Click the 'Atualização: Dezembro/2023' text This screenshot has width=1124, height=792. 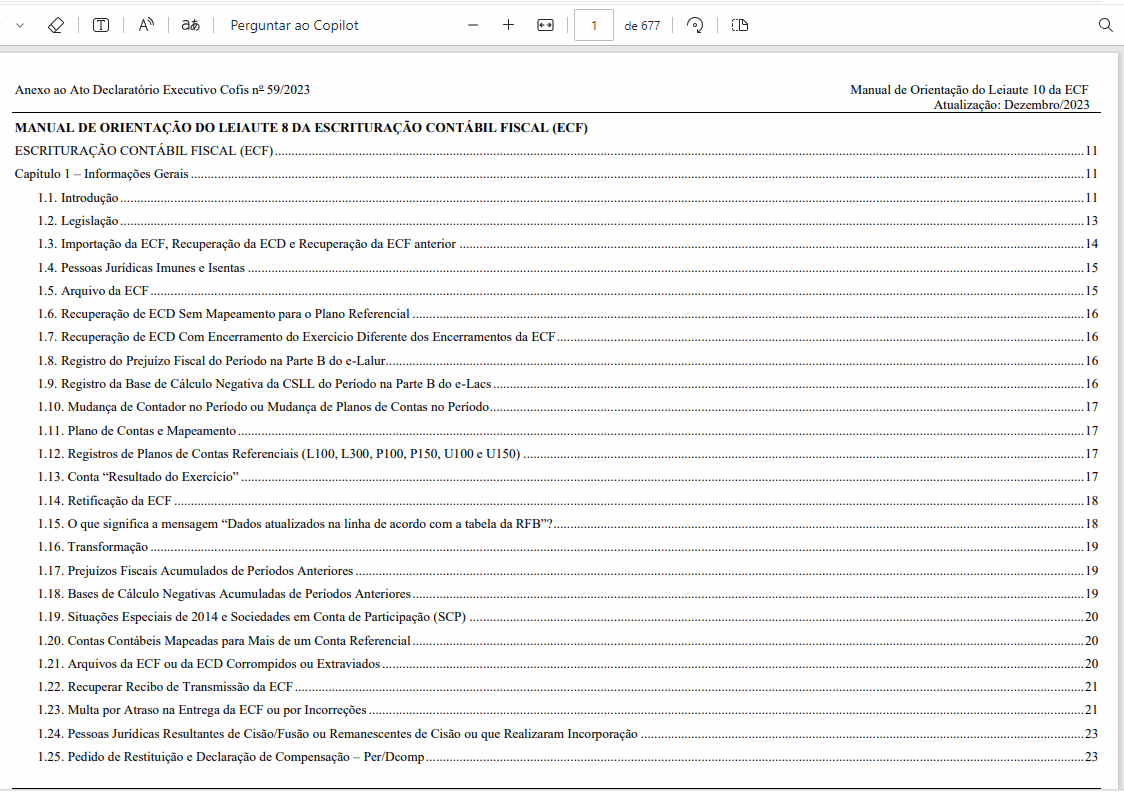click(1011, 105)
